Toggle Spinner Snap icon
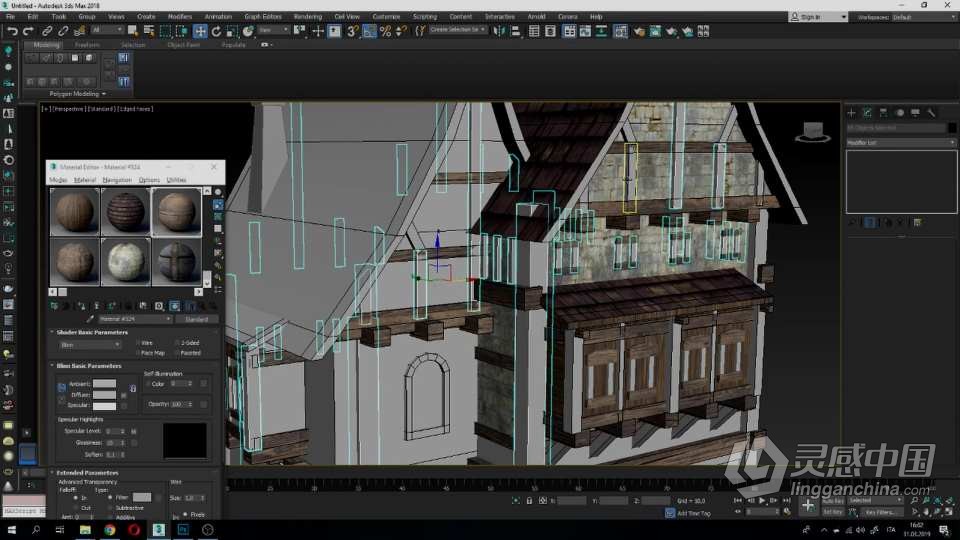Image resolution: width=960 pixels, height=540 pixels. point(402,31)
